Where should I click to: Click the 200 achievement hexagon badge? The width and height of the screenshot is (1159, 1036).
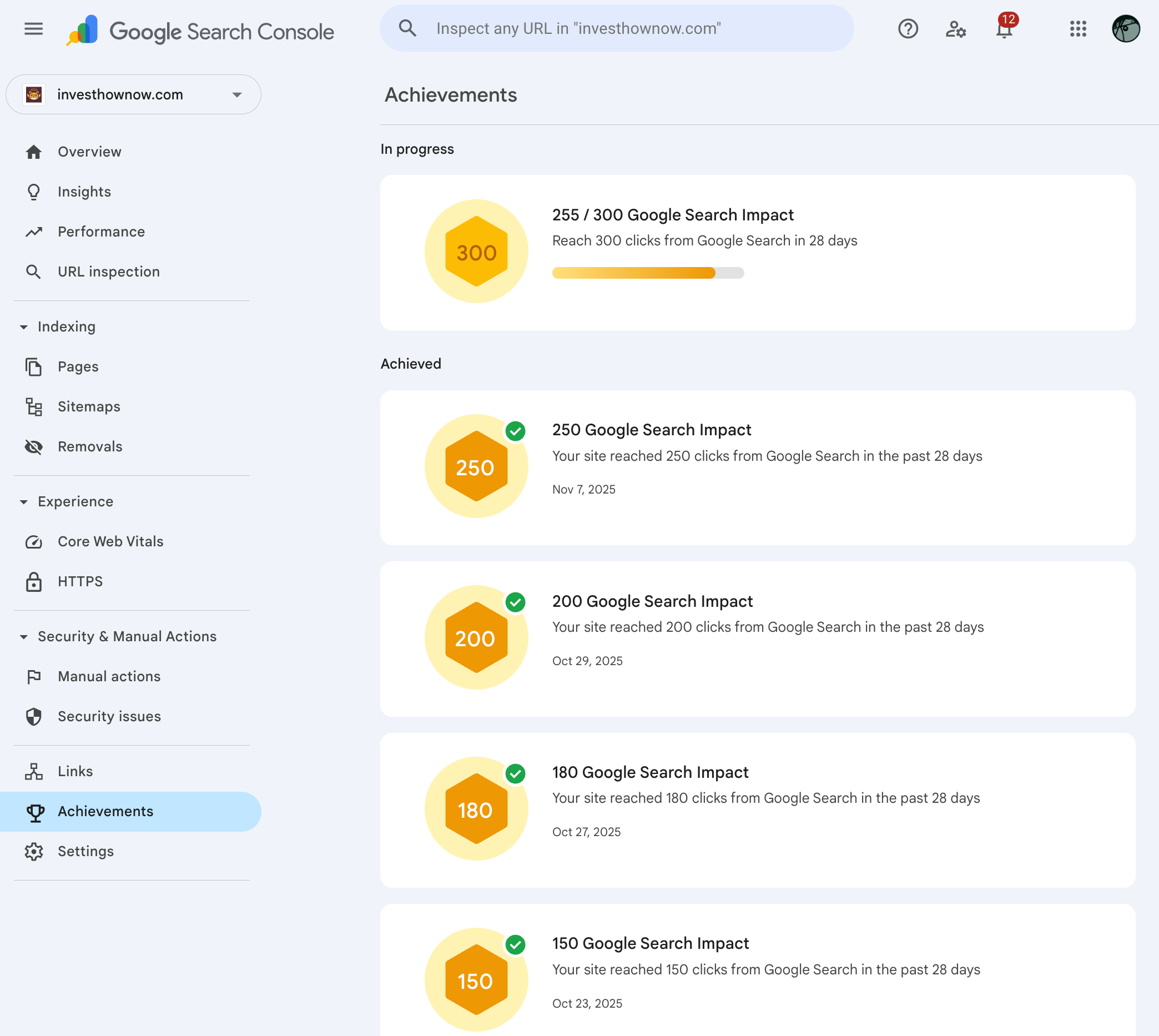tap(476, 637)
